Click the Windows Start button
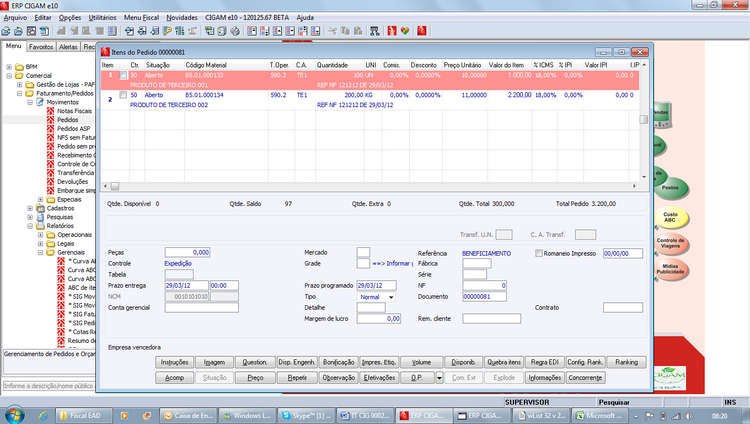The width and height of the screenshot is (750, 424). (x=16, y=414)
